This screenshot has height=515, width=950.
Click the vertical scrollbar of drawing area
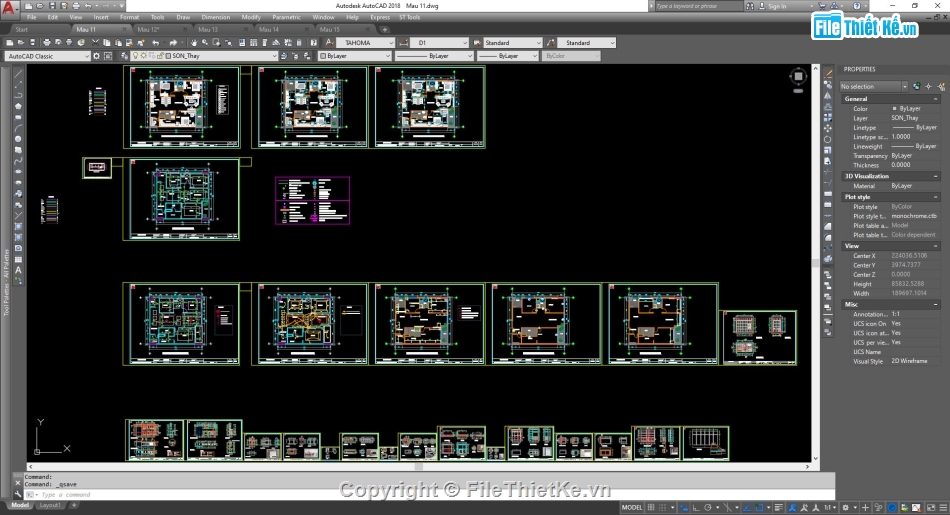(x=815, y=262)
